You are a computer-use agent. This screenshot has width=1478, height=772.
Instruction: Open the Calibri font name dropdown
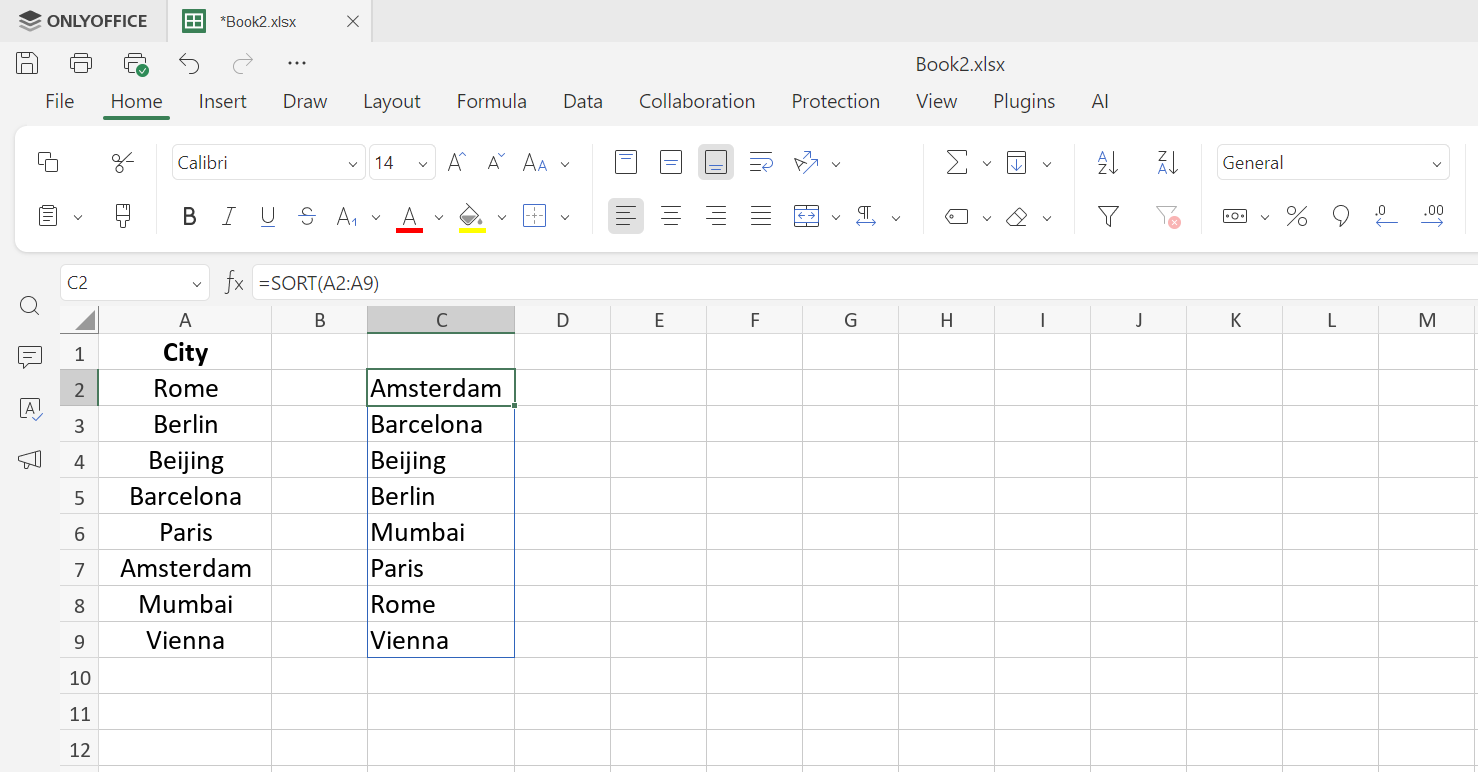(353, 164)
